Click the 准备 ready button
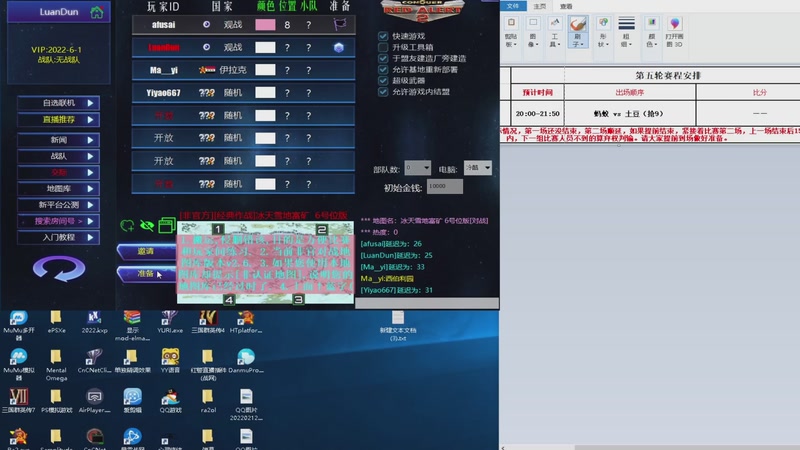Screen dimensions: 800x450 [x=146, y=273]
